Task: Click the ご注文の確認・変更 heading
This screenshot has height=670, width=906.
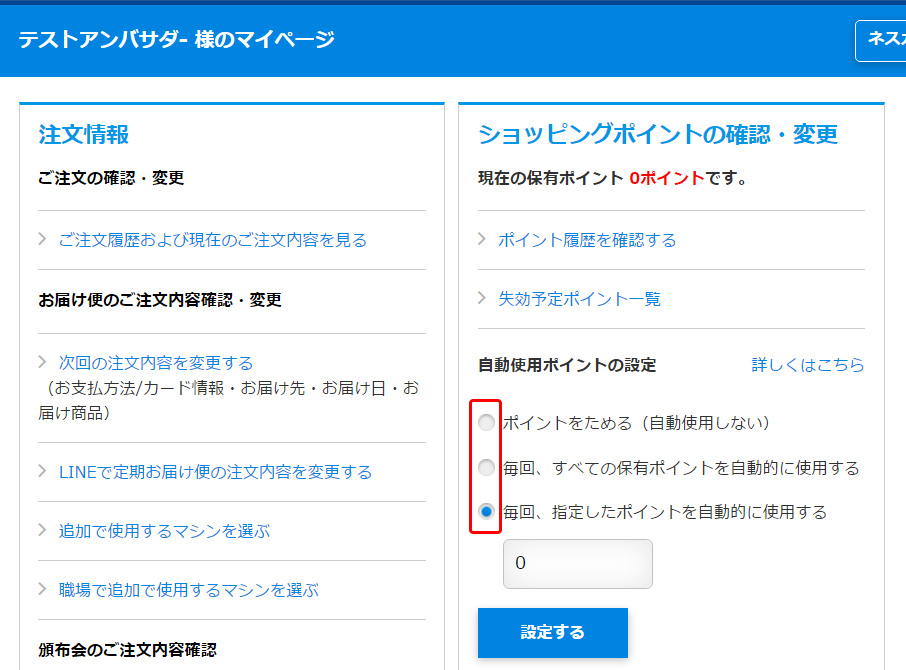Action: 111,178
